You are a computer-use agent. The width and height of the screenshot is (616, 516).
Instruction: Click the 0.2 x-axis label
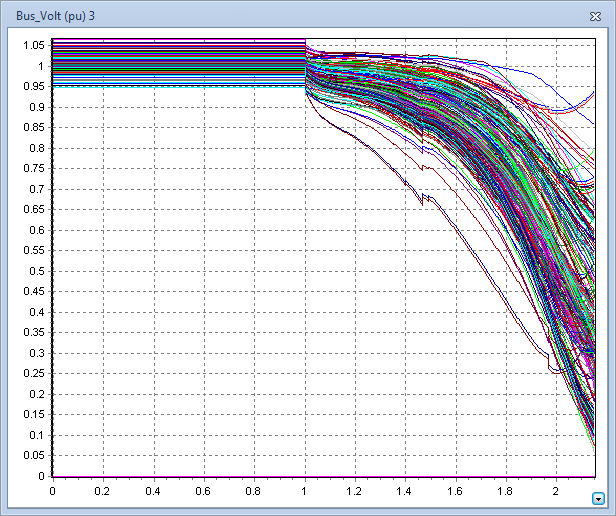click(102, 491)
